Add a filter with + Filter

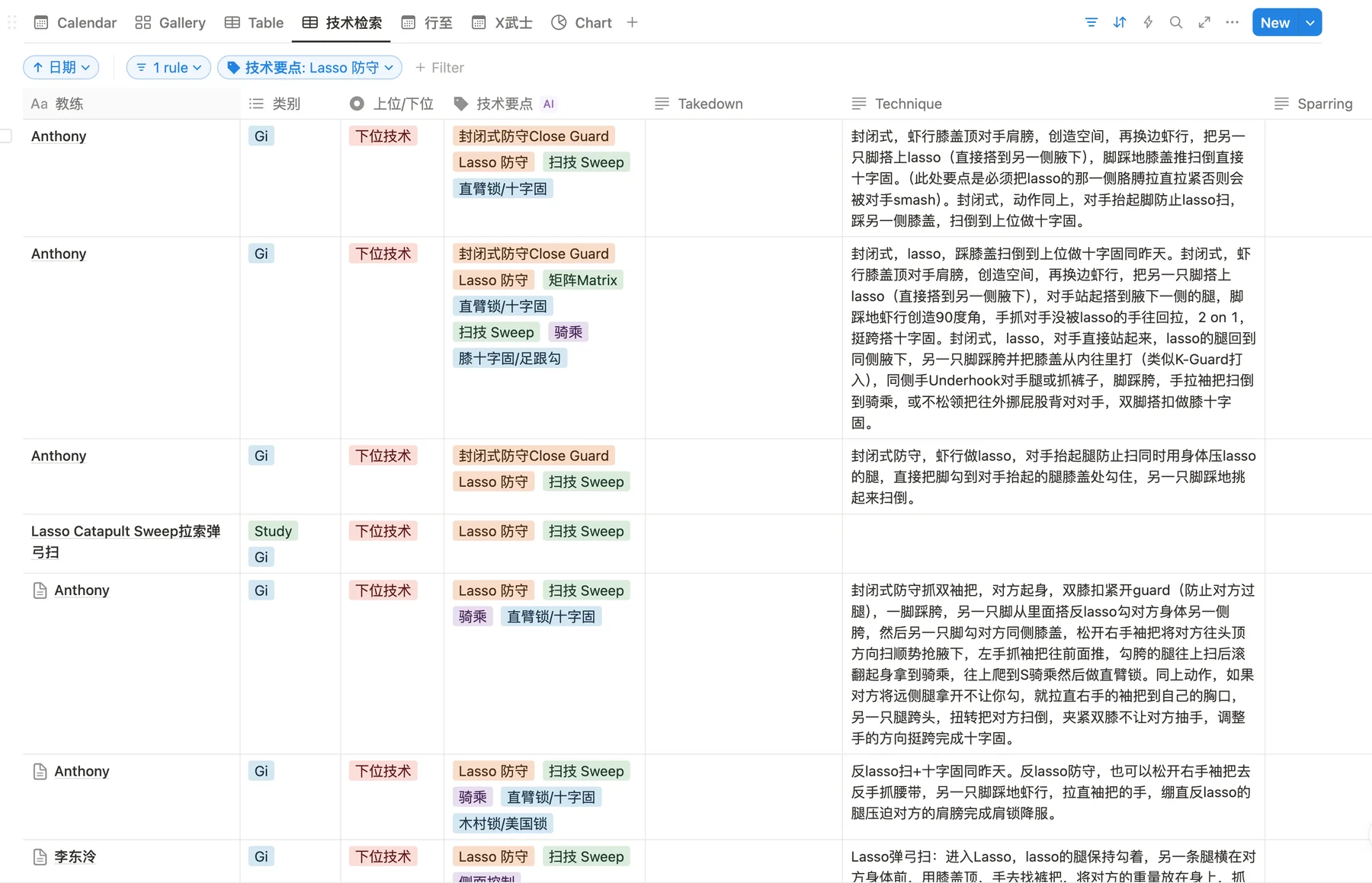(x=440, y=68)
